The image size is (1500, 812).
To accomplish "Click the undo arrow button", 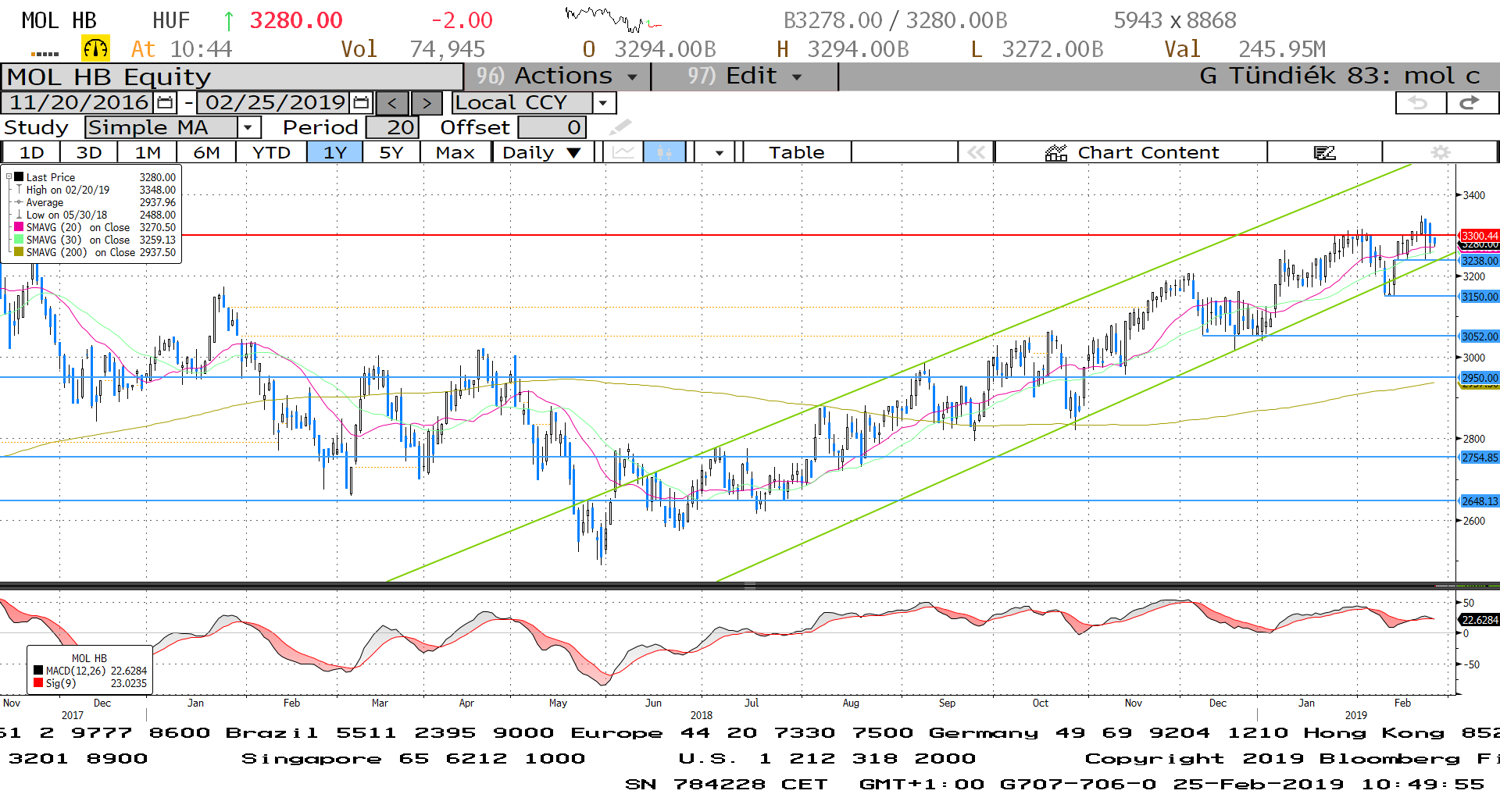I will [1420, 103].
